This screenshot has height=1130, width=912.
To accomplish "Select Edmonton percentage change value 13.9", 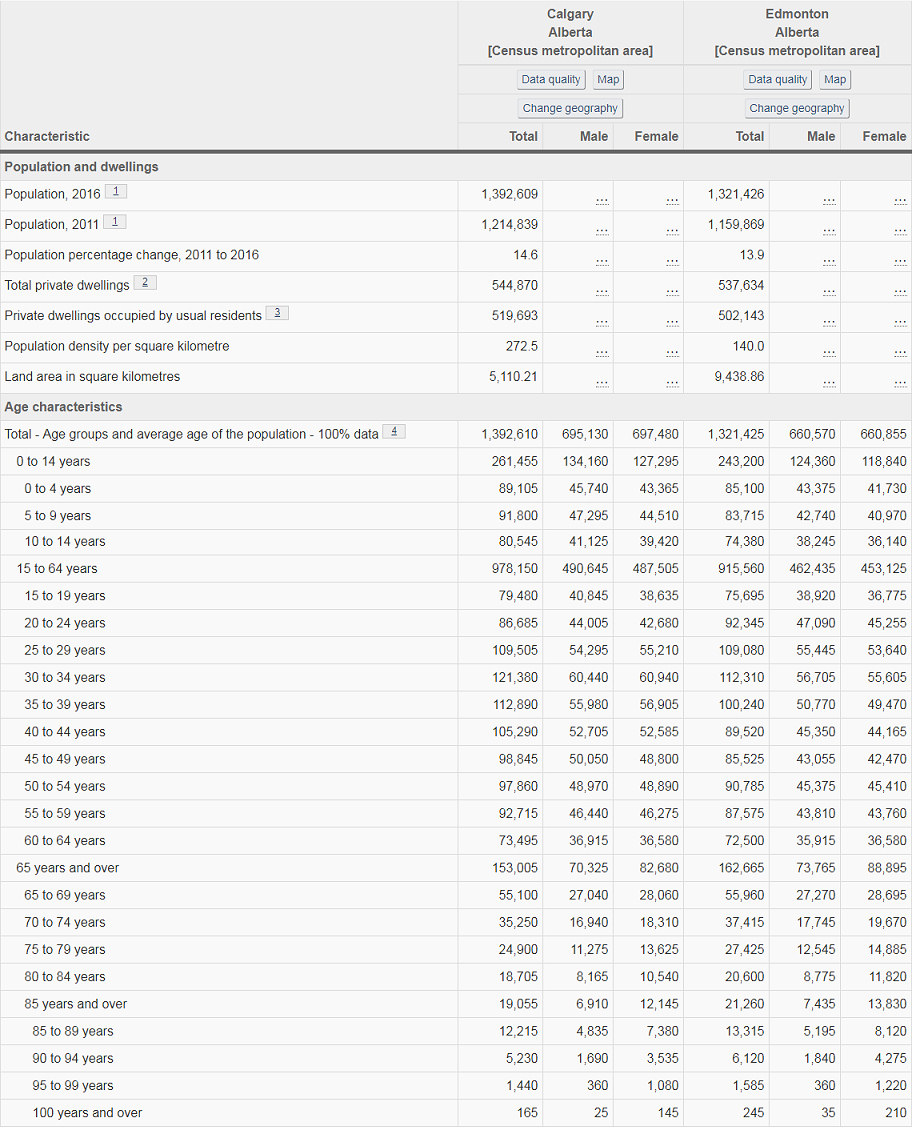I will tap(751, 254).
